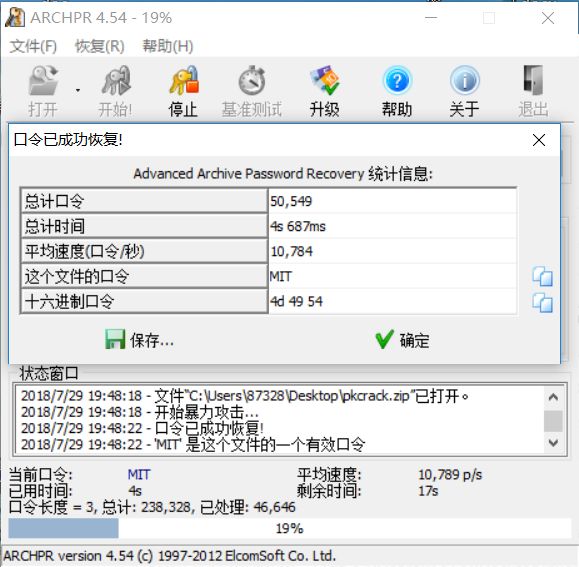The image size is (579, 567).
Task: Open the 恢复(R) menu
Action: coord(100,47)
